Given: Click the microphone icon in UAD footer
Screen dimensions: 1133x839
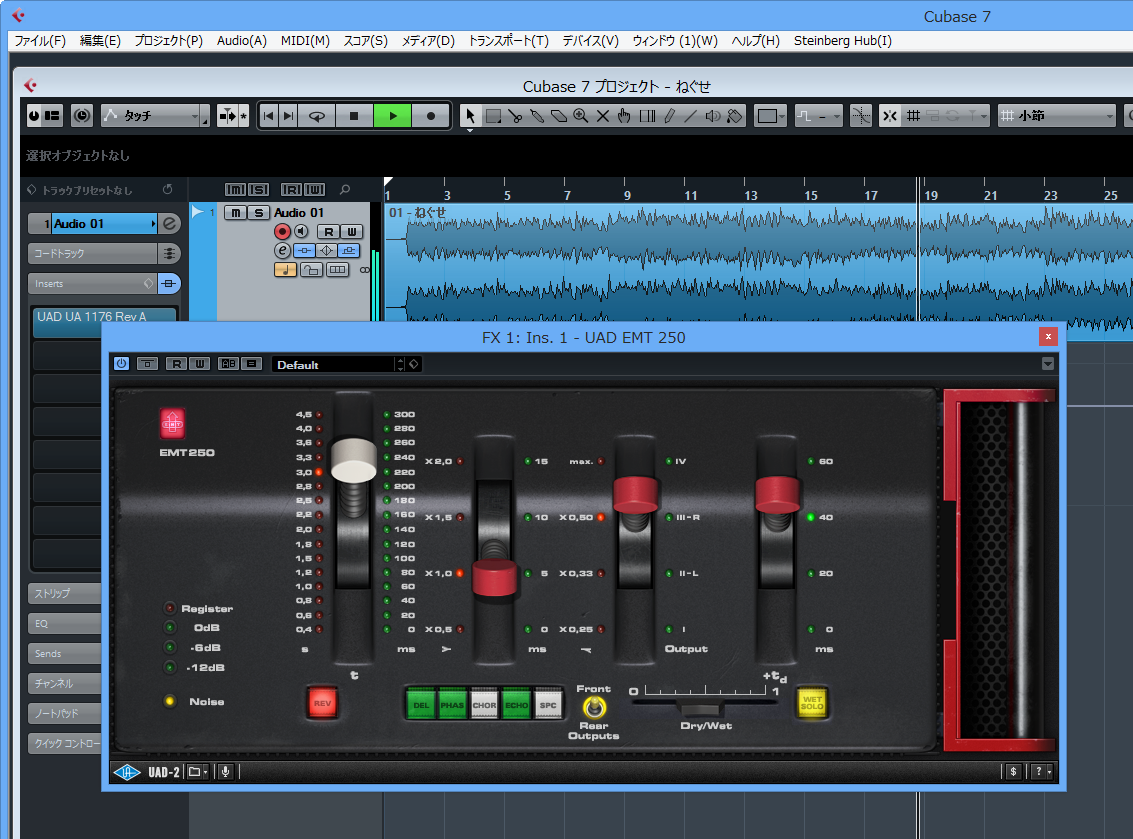Looking at the screenshot, I should [225, 773].
